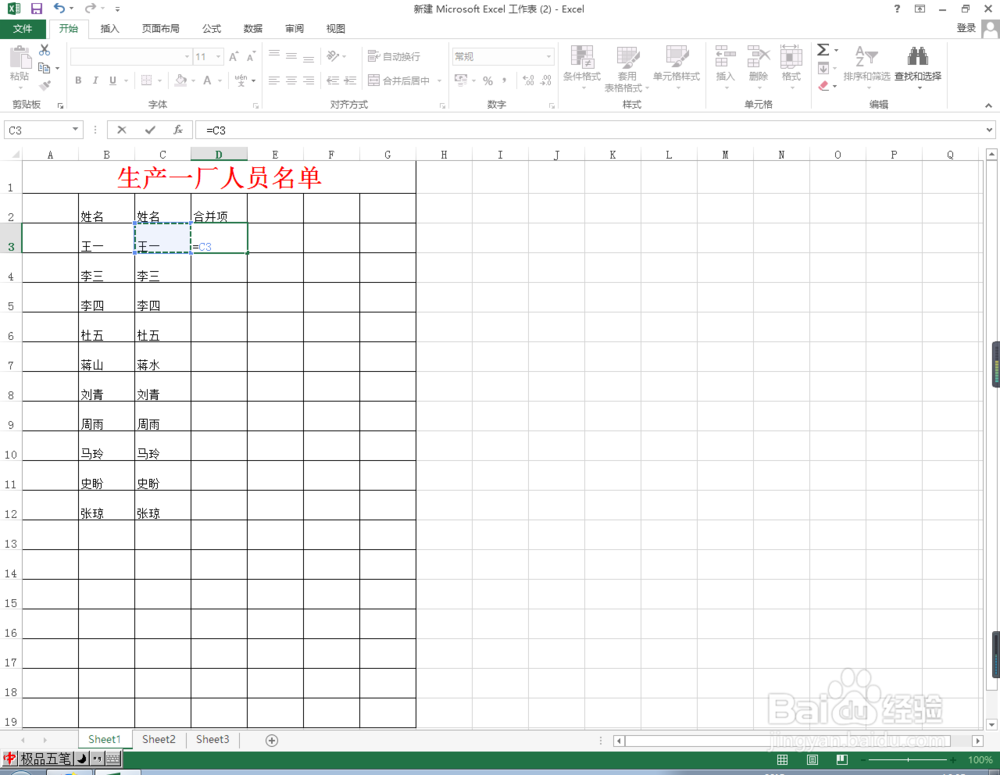1000x775 pixels.
Task: Open Format as Table (套用表格格式)
Action: 627,68
